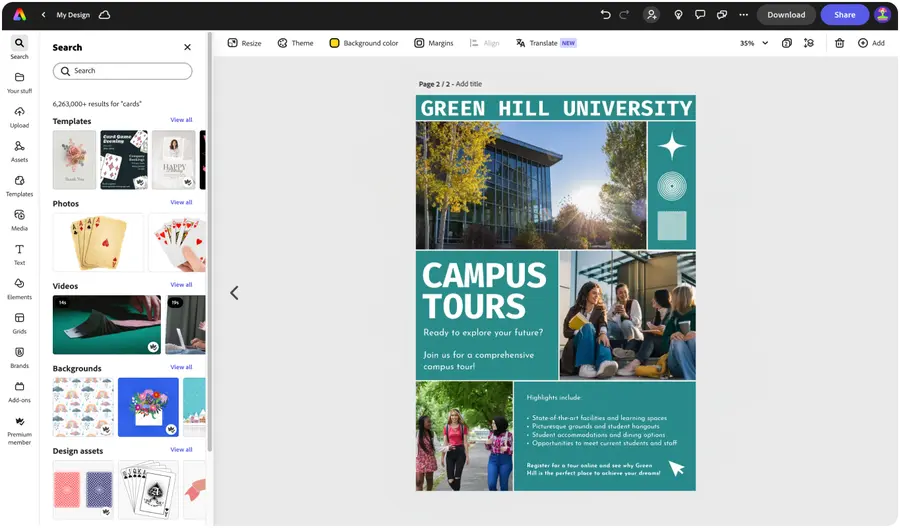
Task: Open the Brands panel
Action: (x=20, y=358)
